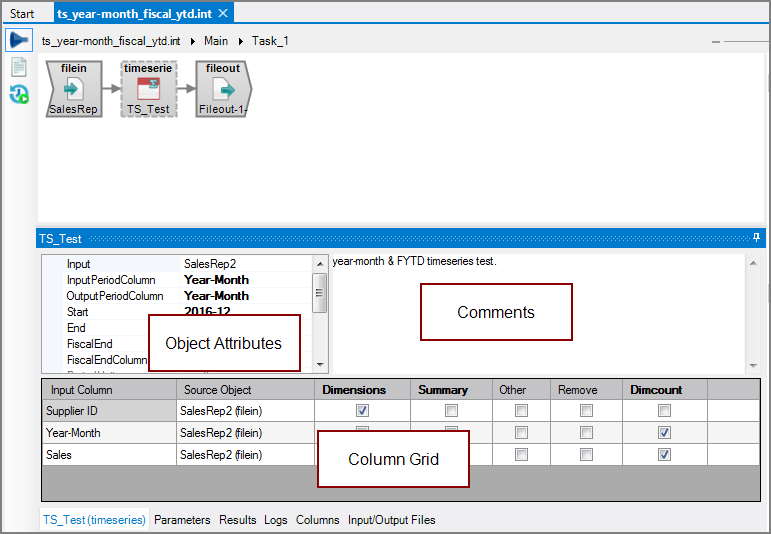Click the Source Object column header
The height and width of the screenshot is (534, 771).
point(245,390)
